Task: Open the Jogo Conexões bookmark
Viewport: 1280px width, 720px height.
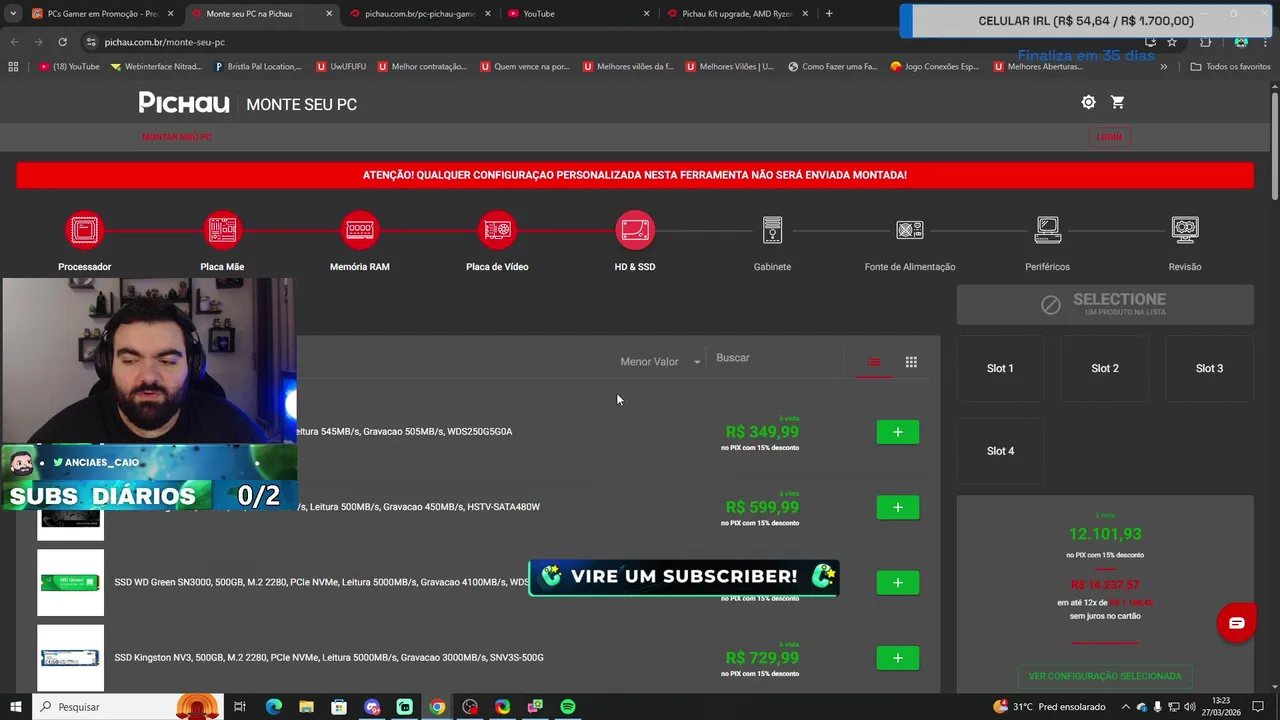Action: pos(935,67)
